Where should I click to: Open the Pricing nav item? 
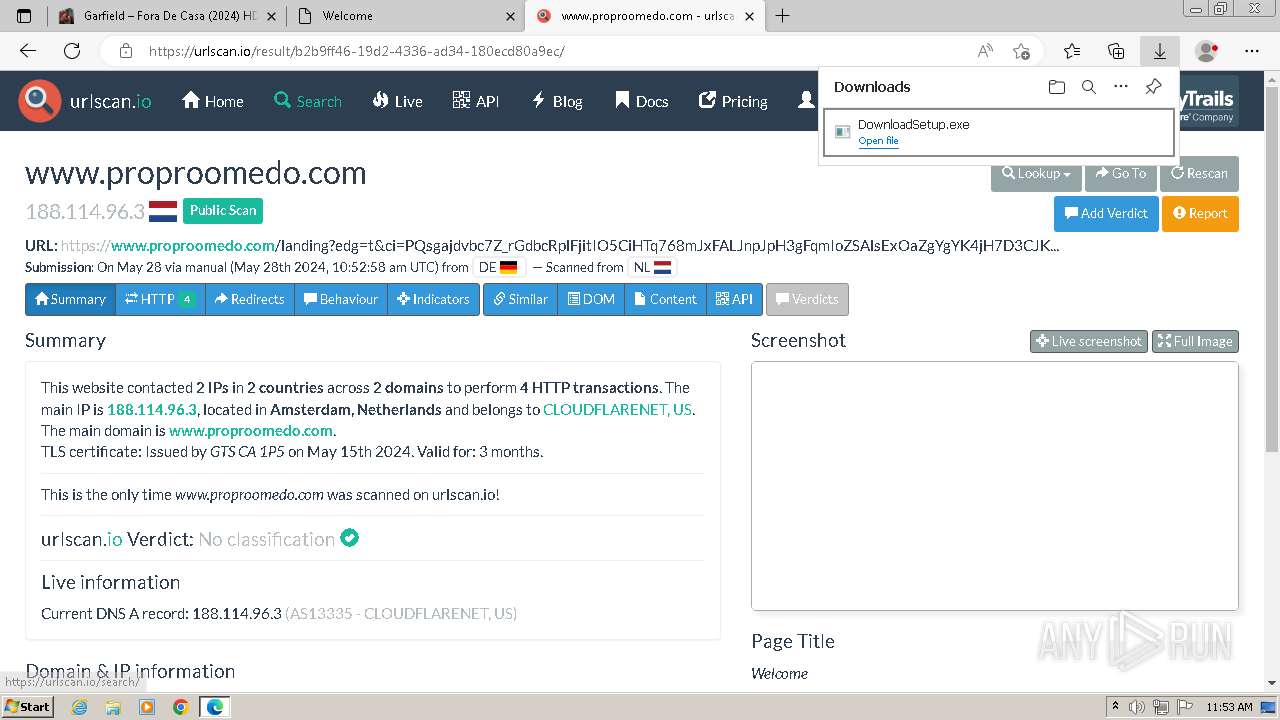pyautogui.click(x=733, y=101)
